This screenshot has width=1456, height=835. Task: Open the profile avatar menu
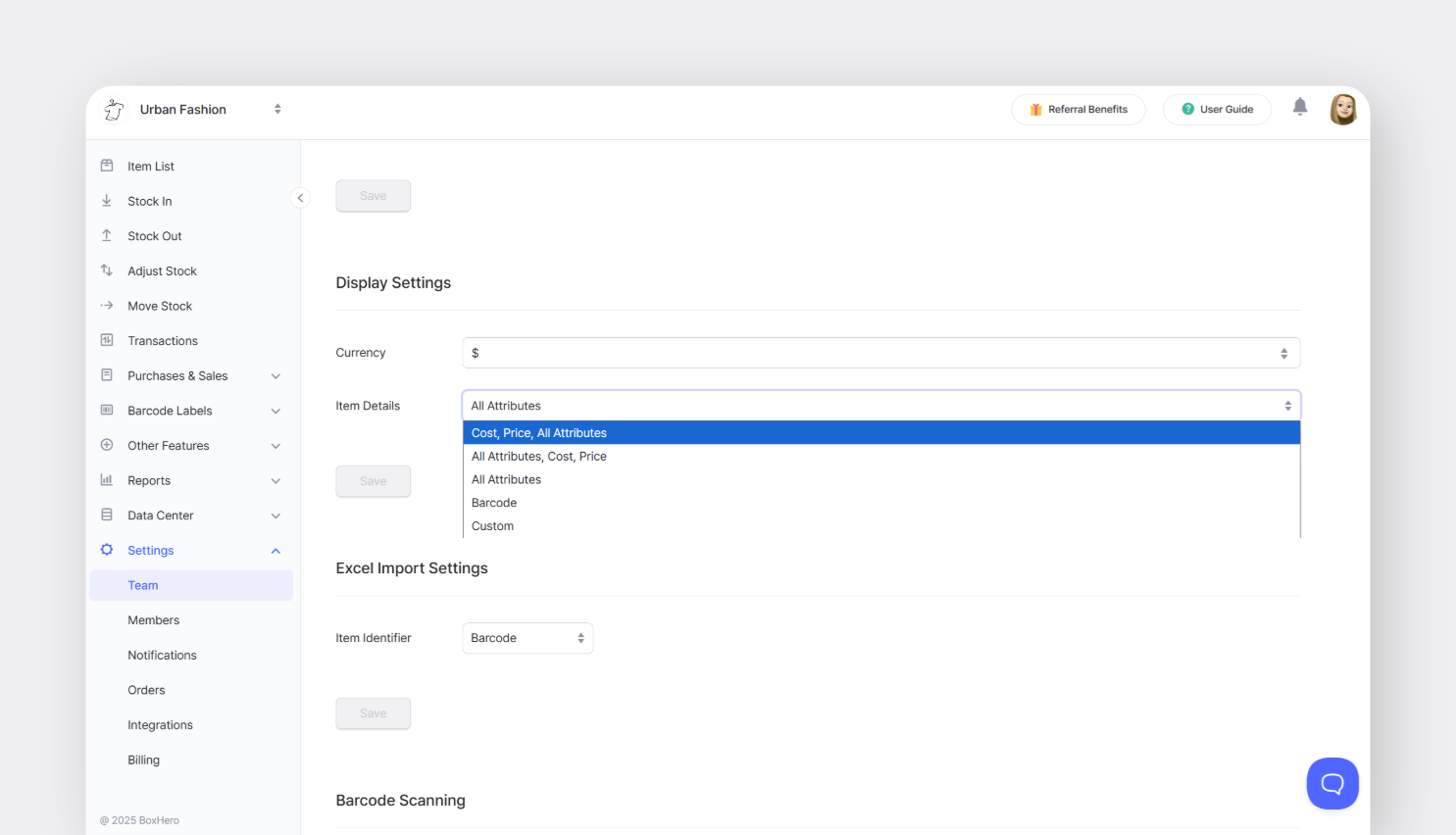tap(1343, 109)
